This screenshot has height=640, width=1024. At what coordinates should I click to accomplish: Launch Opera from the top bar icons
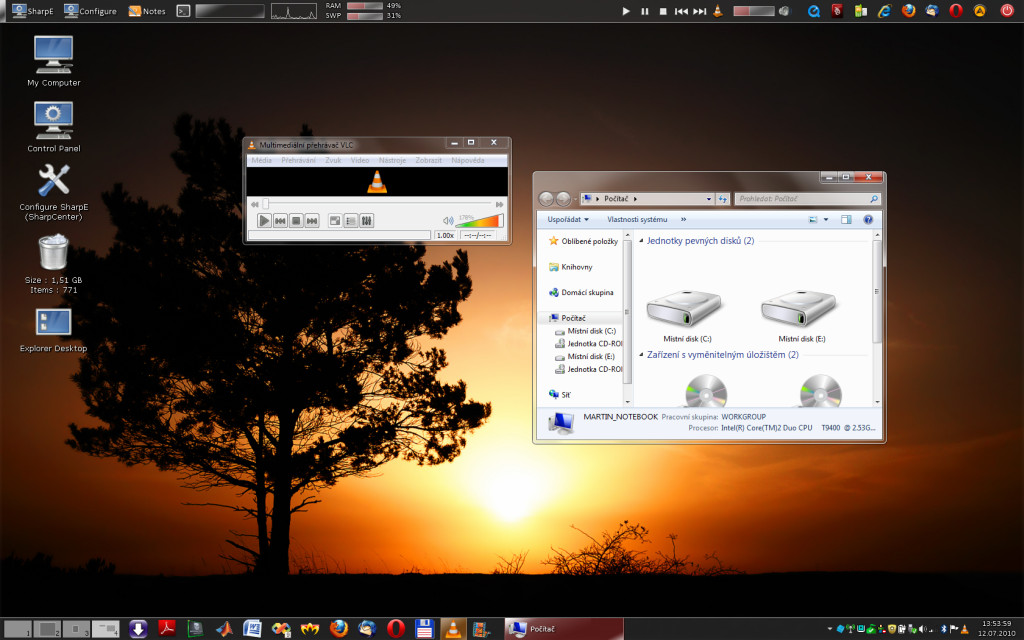coord(956,10)
